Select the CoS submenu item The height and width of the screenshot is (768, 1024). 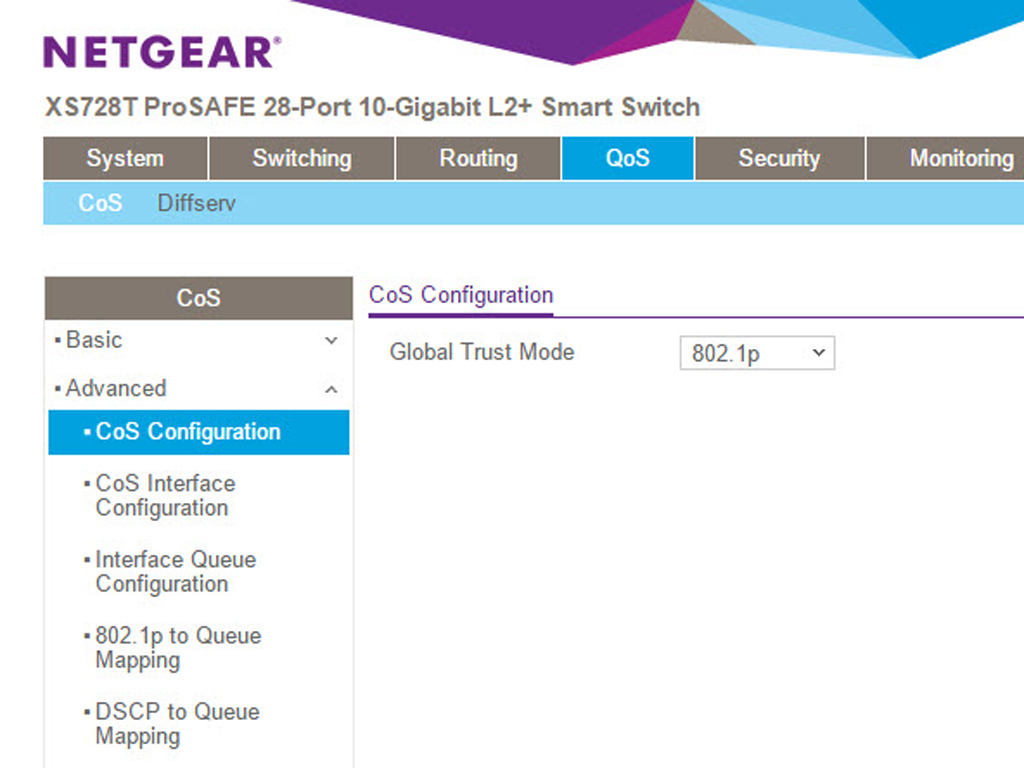coord(100,203)
